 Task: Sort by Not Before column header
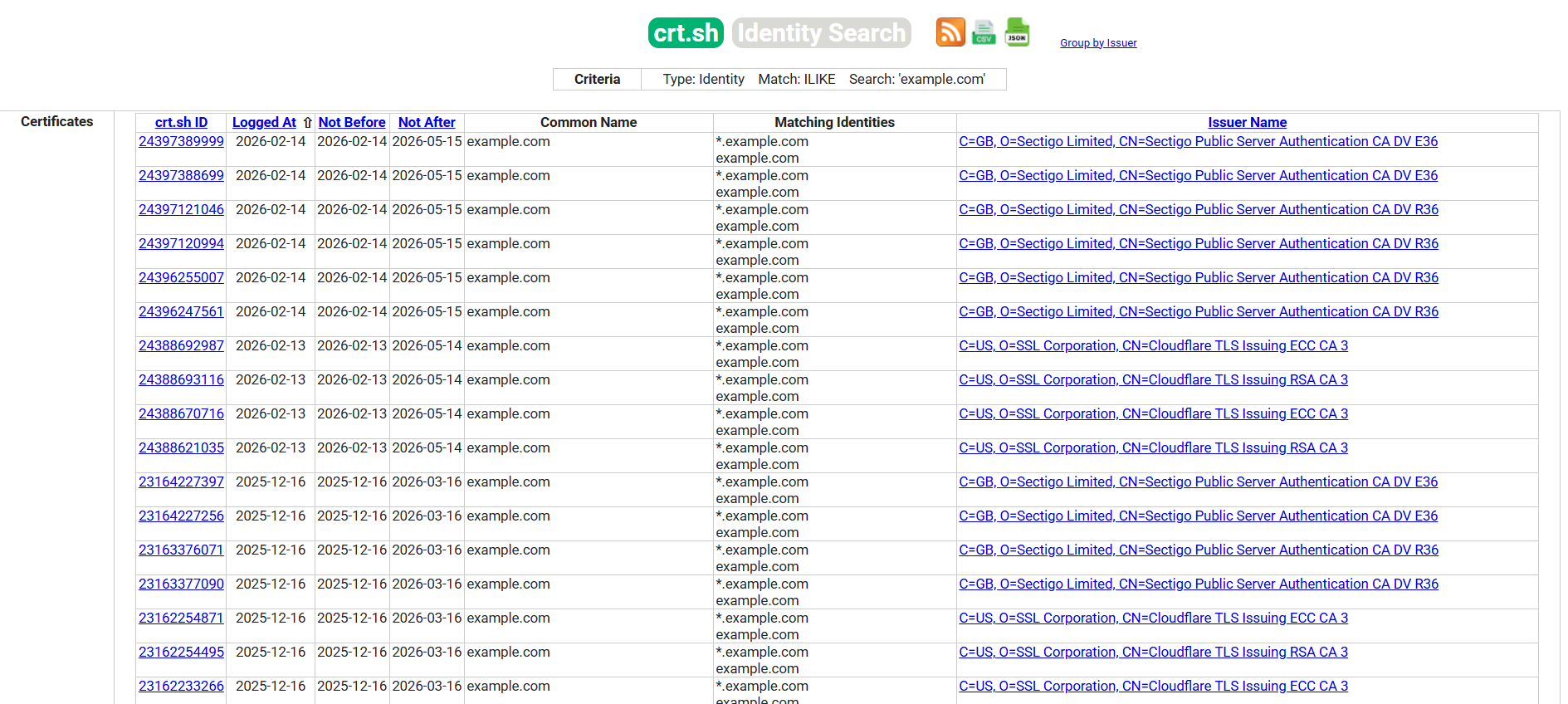[352, 122]
